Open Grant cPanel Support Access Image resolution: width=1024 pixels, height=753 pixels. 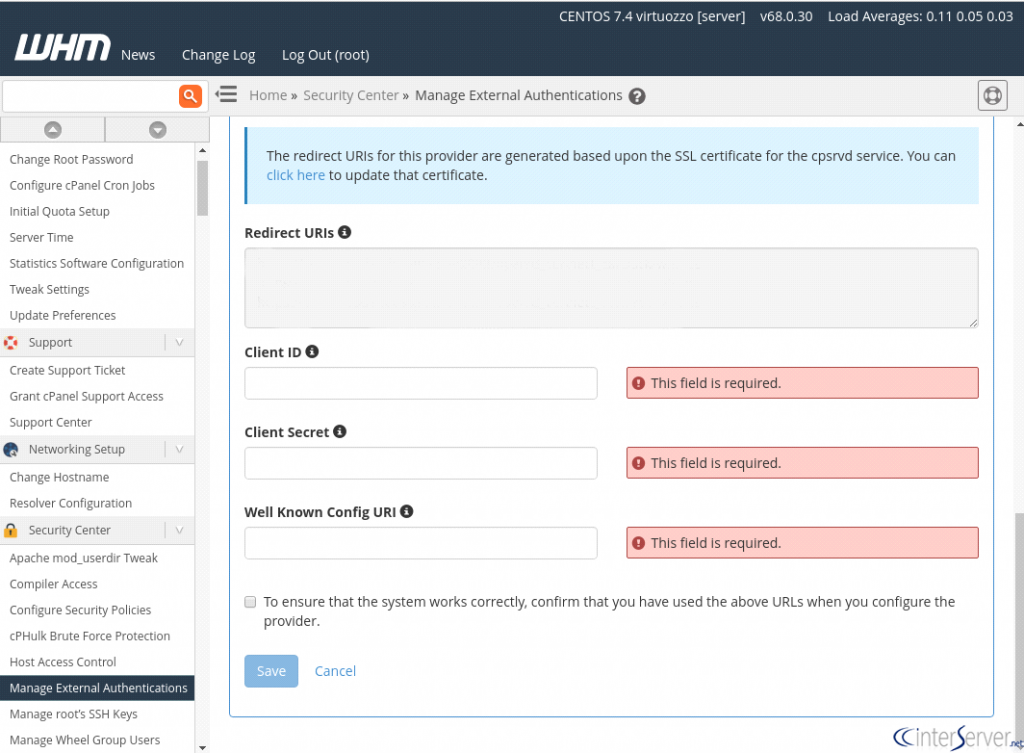pyautogui.click(x=86, y=396)
